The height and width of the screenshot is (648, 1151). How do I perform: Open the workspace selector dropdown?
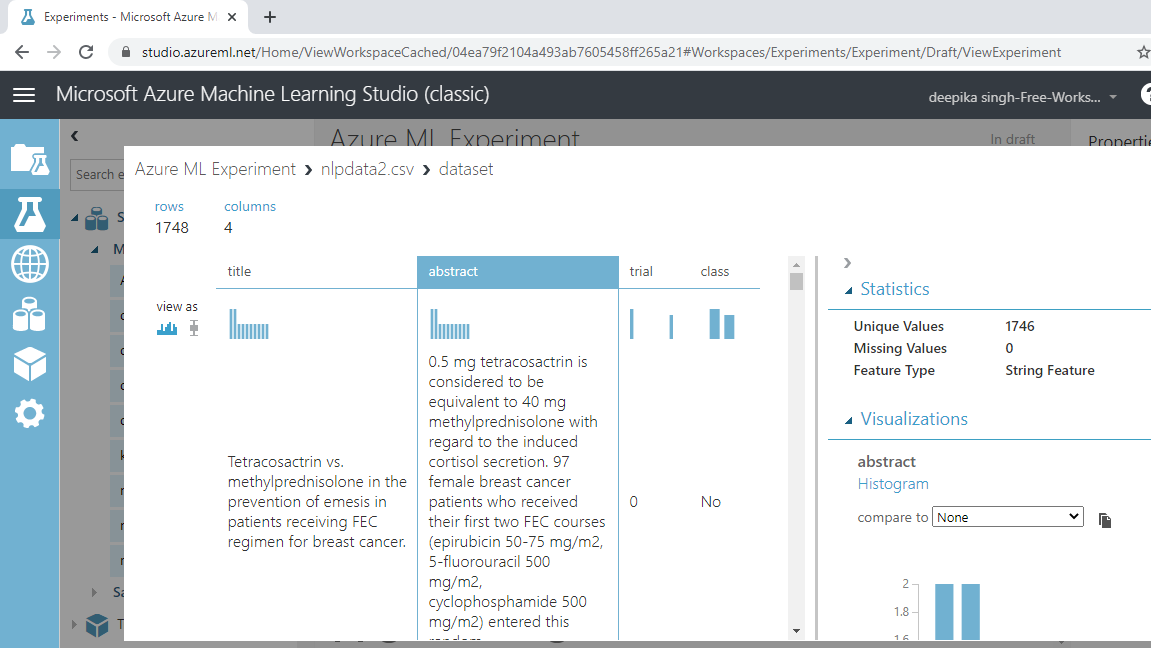(x=1023, y=97)
